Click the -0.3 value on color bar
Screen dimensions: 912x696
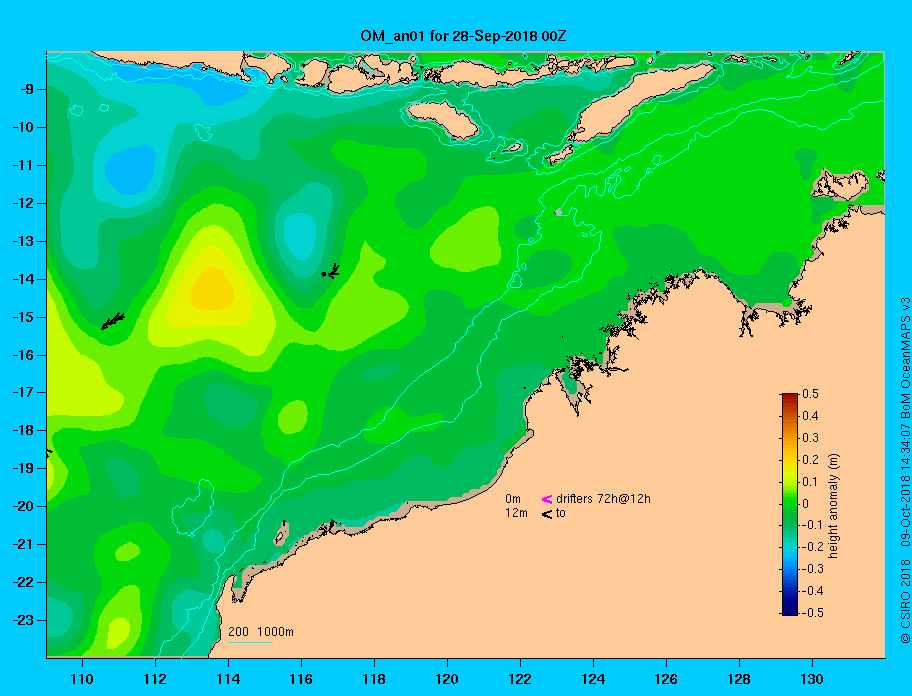[x=813, y=569]
